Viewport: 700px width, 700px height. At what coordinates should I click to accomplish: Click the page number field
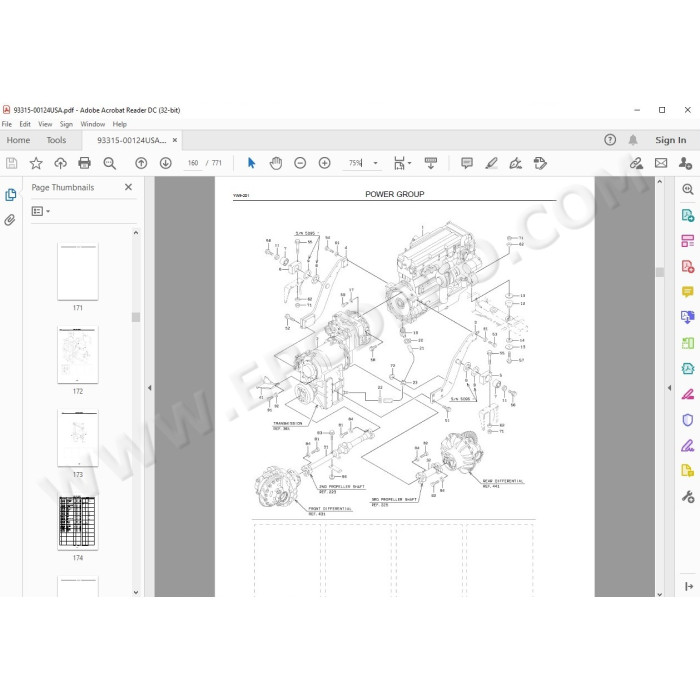pyautogui.click(x=193, y=163)
